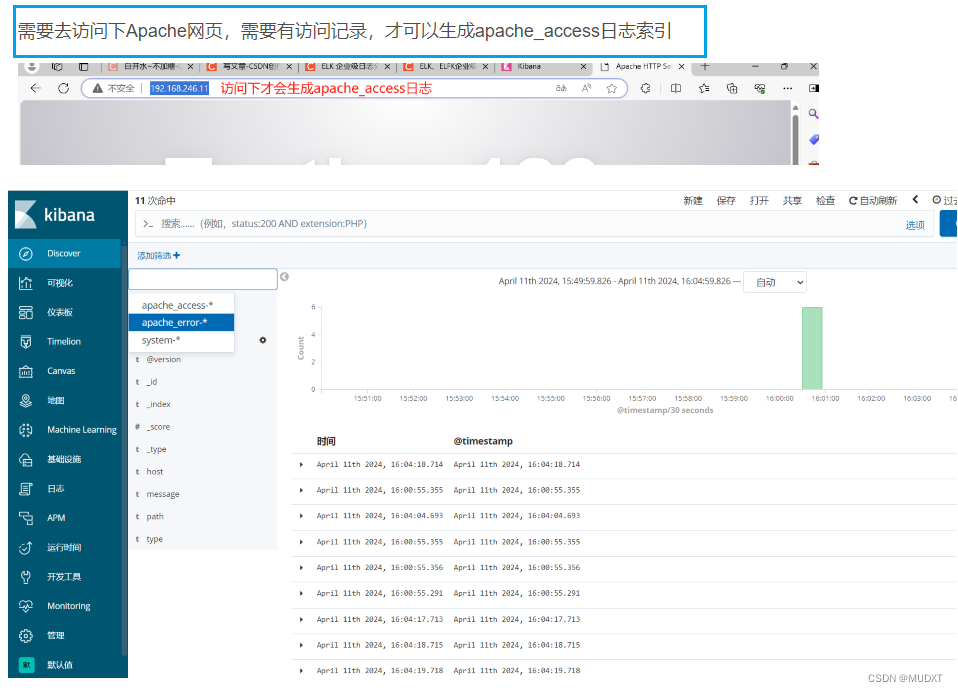Screen dimensions: 958x692
Task: Click the _index field
Action: tap(158, 404)
